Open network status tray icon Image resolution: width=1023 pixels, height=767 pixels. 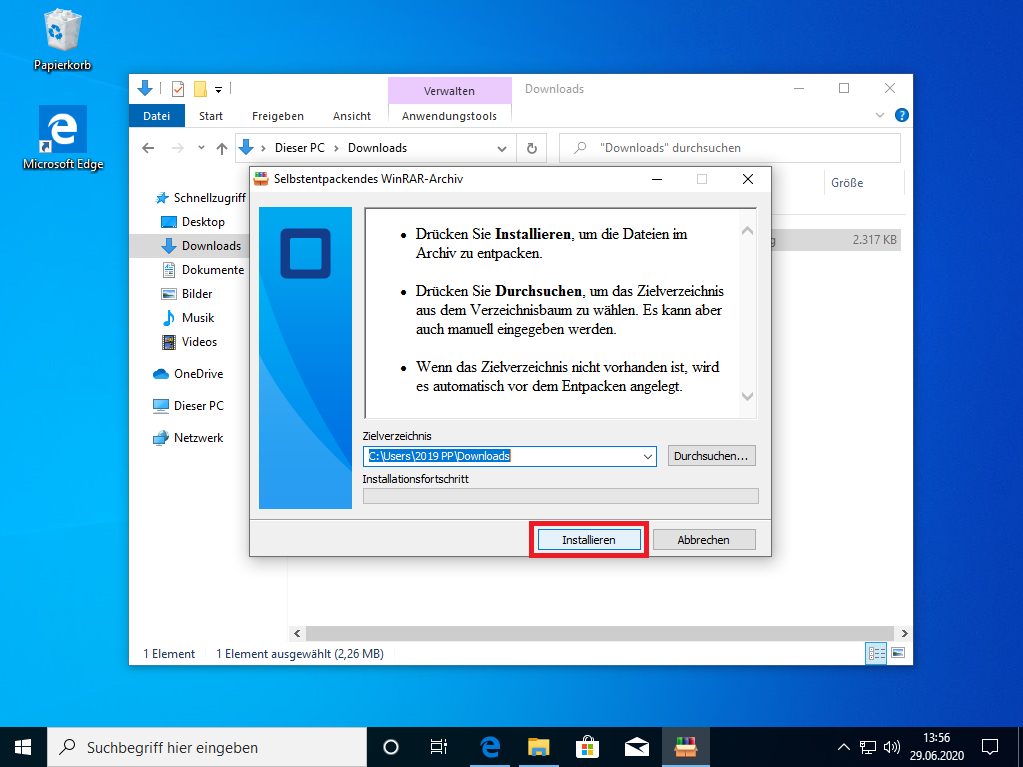pyautogui.click(x=867, y=747)
